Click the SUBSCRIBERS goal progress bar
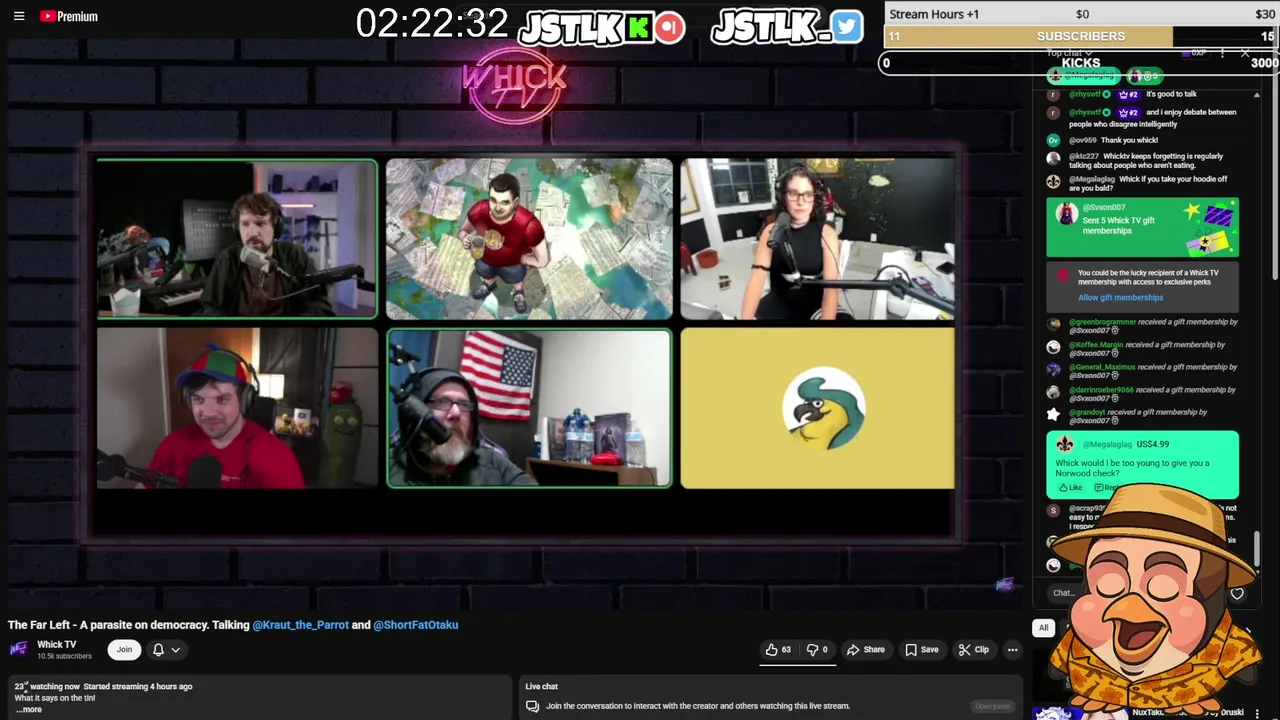Image resolution: width=1280 pixels, height=720 pixels. [1081, 36]
